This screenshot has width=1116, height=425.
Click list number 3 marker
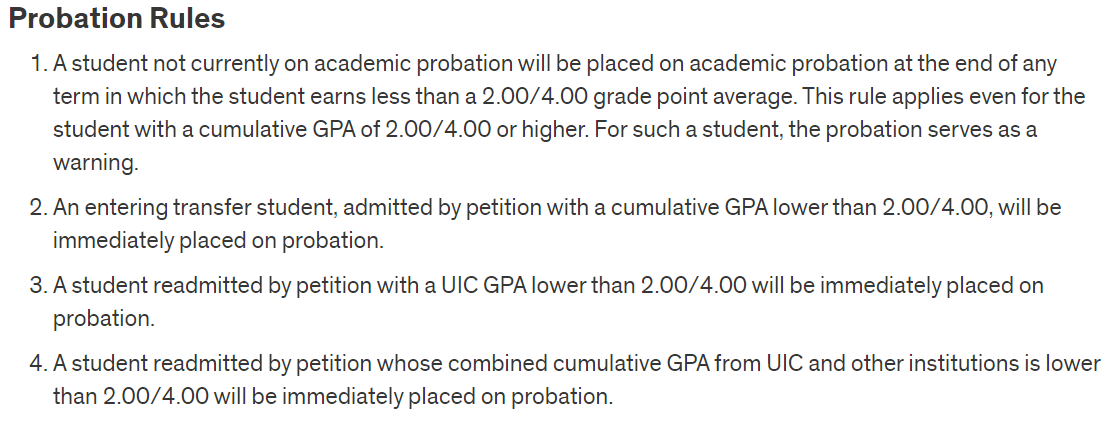click(x=38, y=286)
